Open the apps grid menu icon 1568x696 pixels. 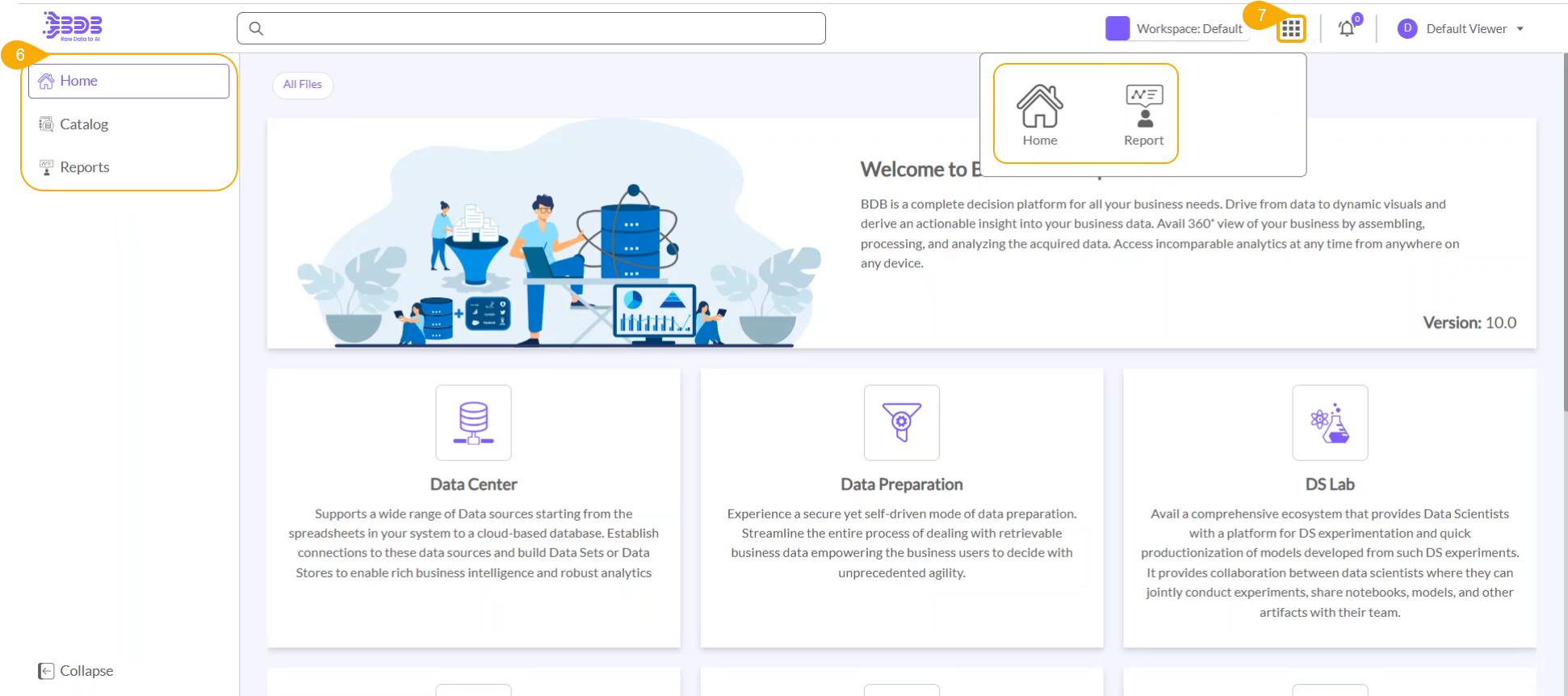[x=1290, y=29]
